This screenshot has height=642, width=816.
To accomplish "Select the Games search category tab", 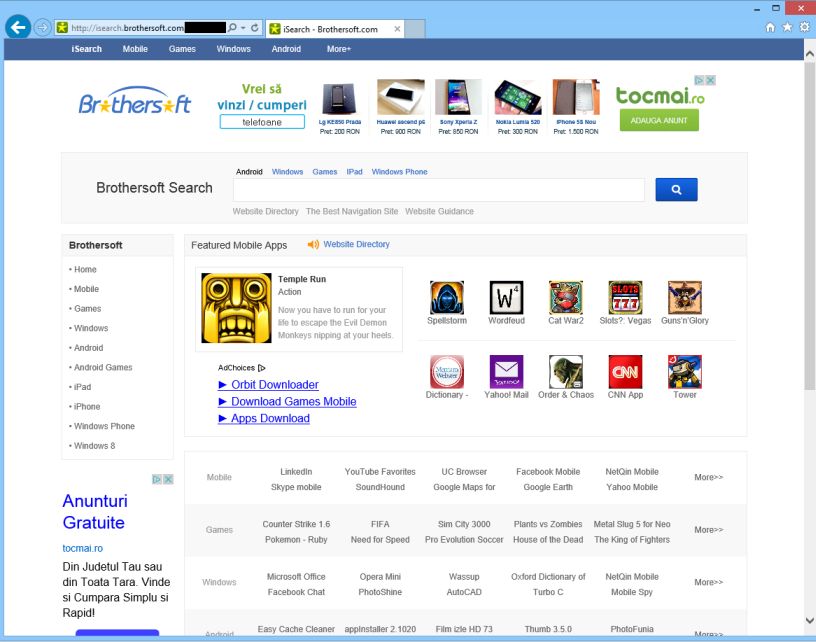I will point(325,172).
